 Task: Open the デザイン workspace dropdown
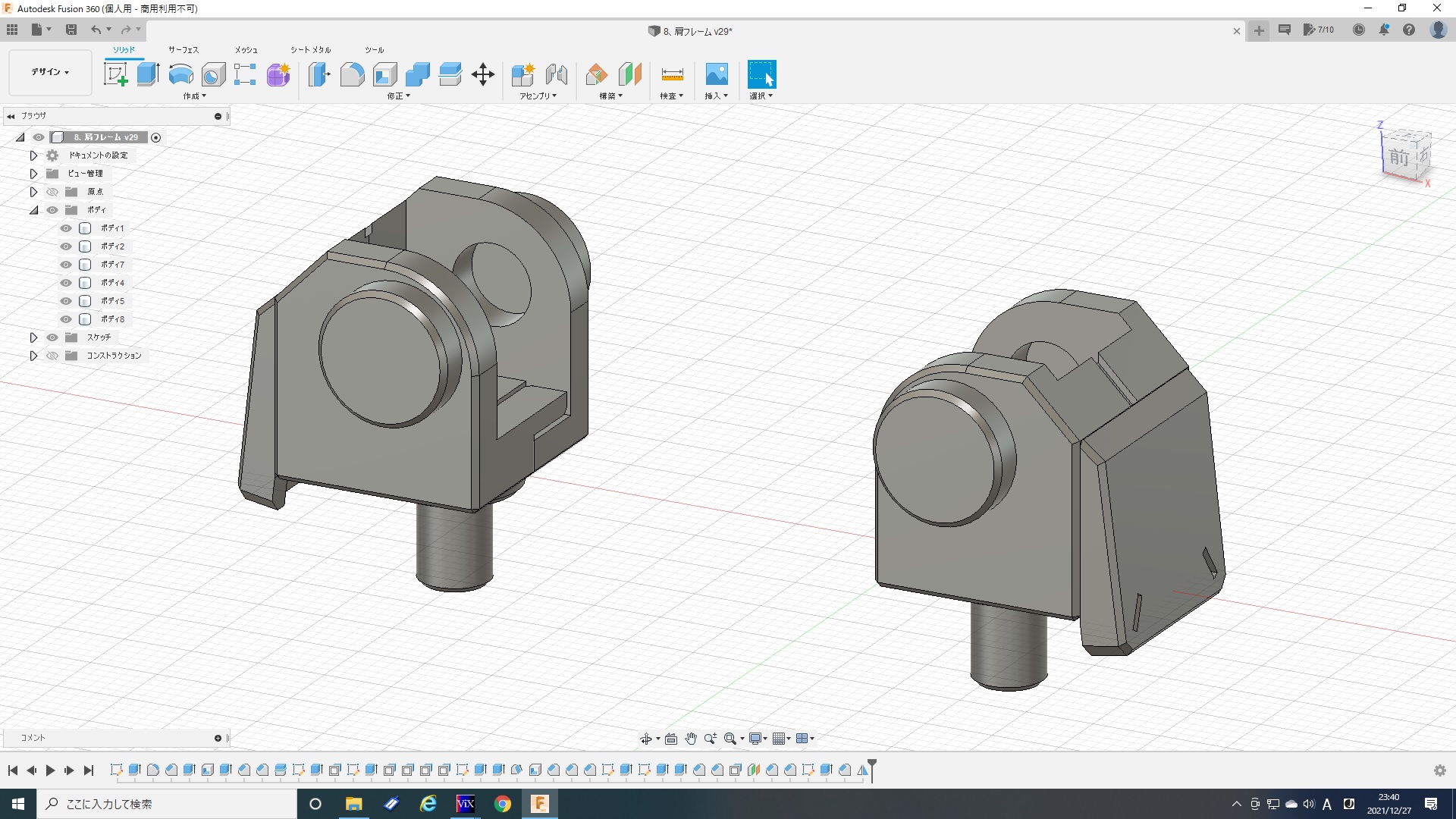(50, 72)
